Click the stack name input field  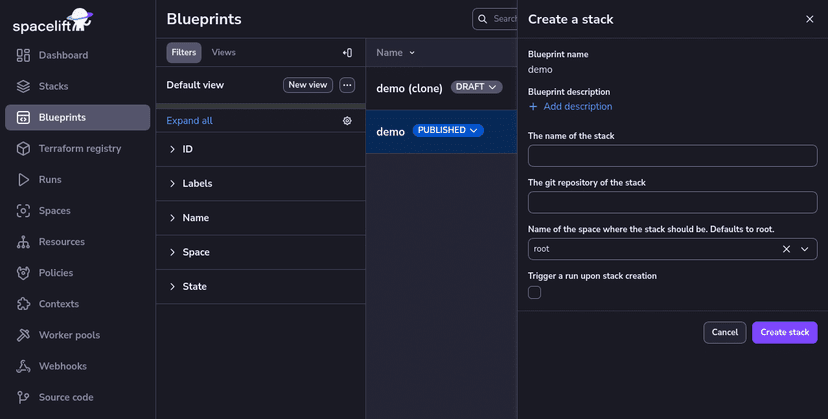coord(672,156)
